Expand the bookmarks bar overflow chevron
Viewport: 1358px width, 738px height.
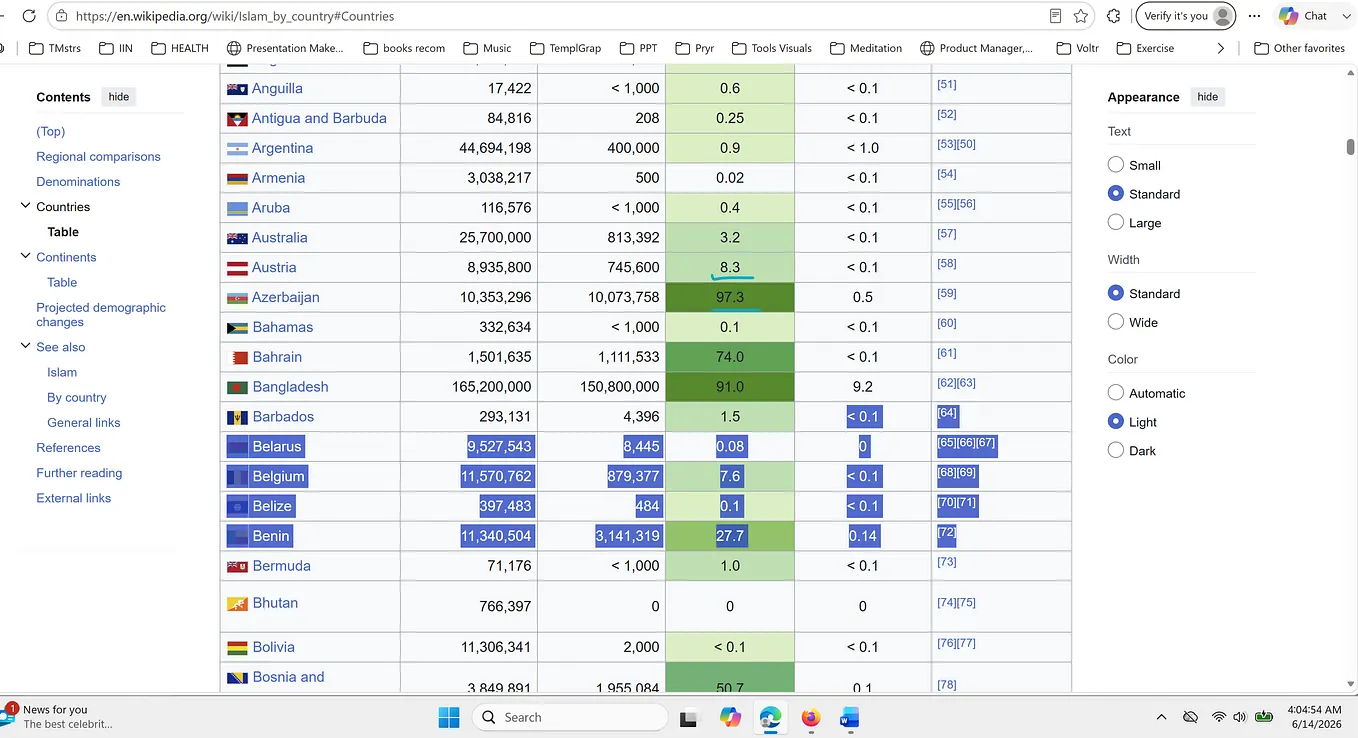[1221, 48]
